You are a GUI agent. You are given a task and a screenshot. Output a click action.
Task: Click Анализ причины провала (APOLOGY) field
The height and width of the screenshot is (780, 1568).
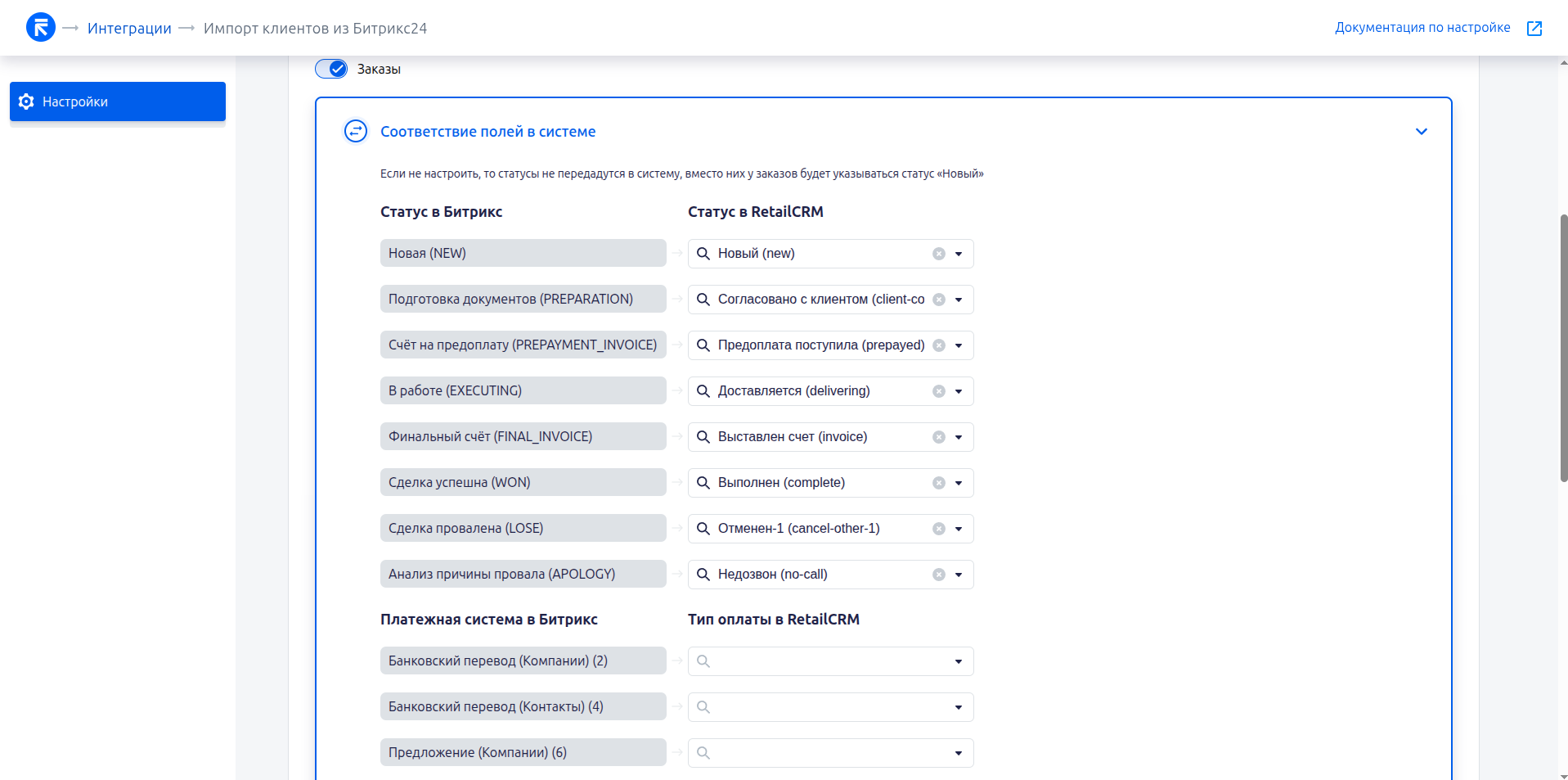coord(523,574)
